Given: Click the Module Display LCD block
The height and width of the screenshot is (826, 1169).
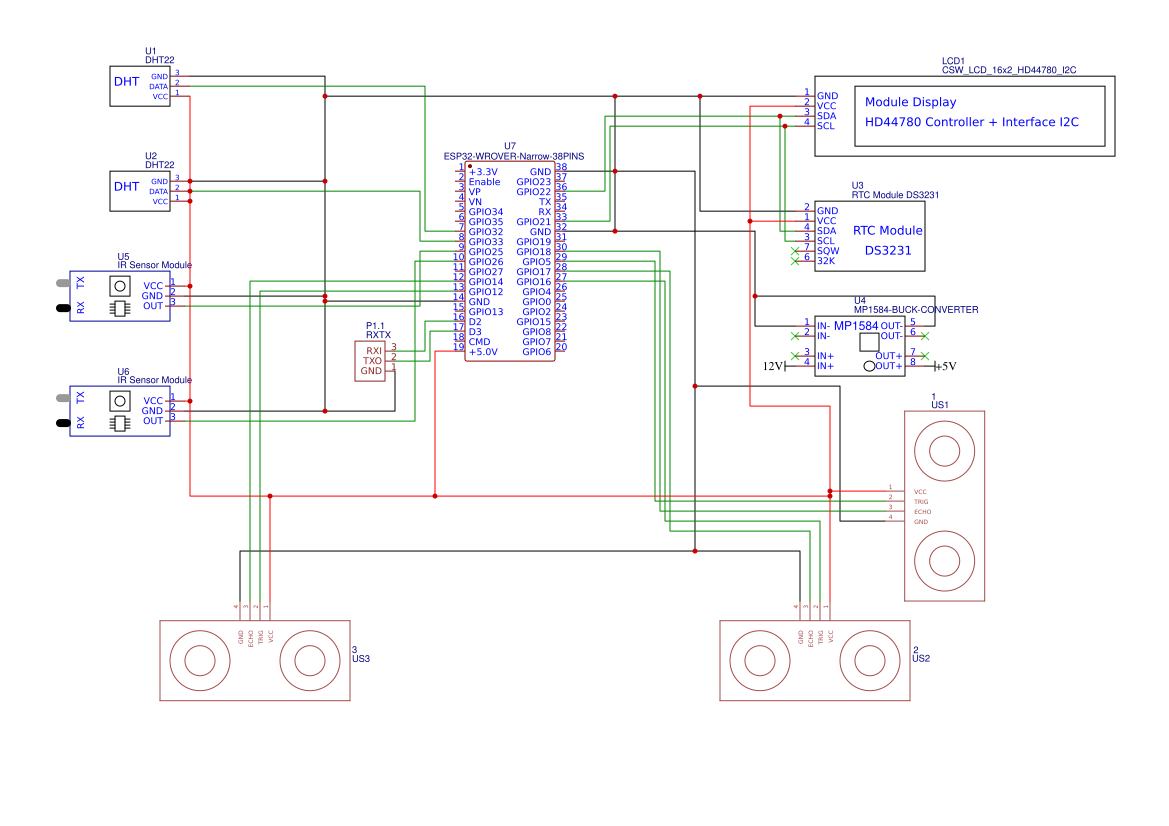Looking at the screenshot, I should coord(965,116).
